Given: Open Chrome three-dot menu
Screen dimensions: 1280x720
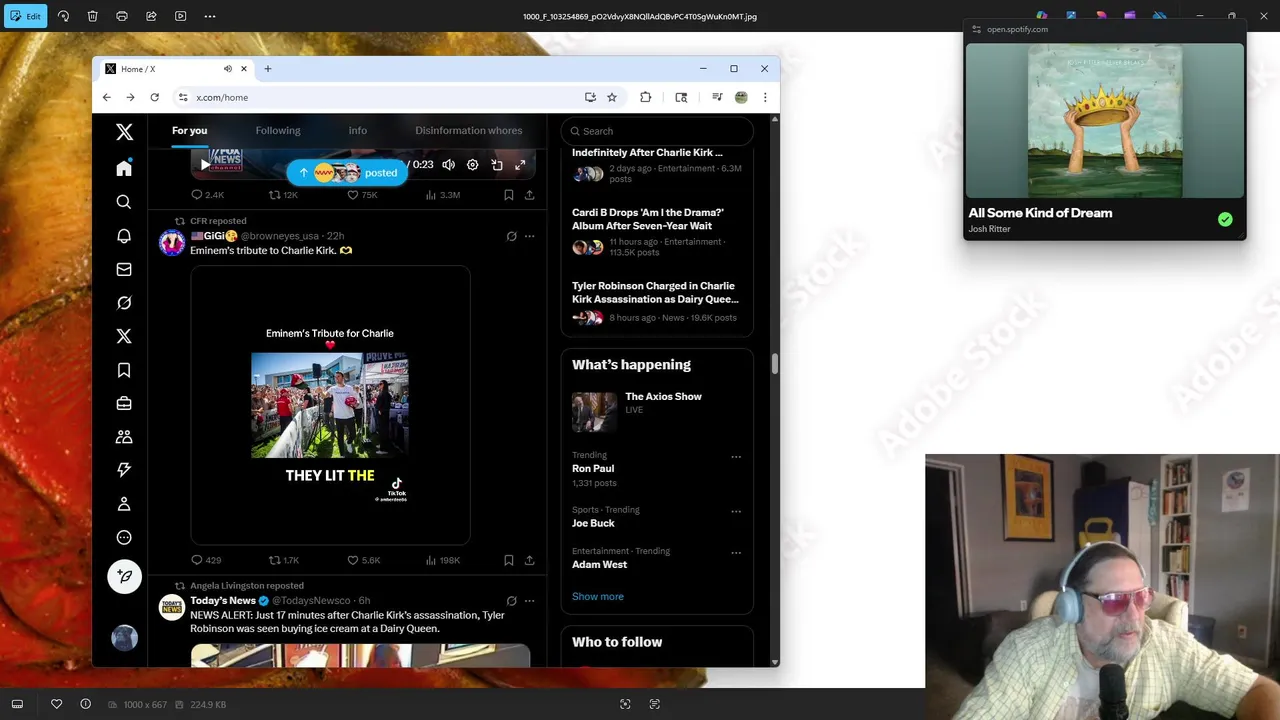Looking at the screenshot, I should coord(765,97).
